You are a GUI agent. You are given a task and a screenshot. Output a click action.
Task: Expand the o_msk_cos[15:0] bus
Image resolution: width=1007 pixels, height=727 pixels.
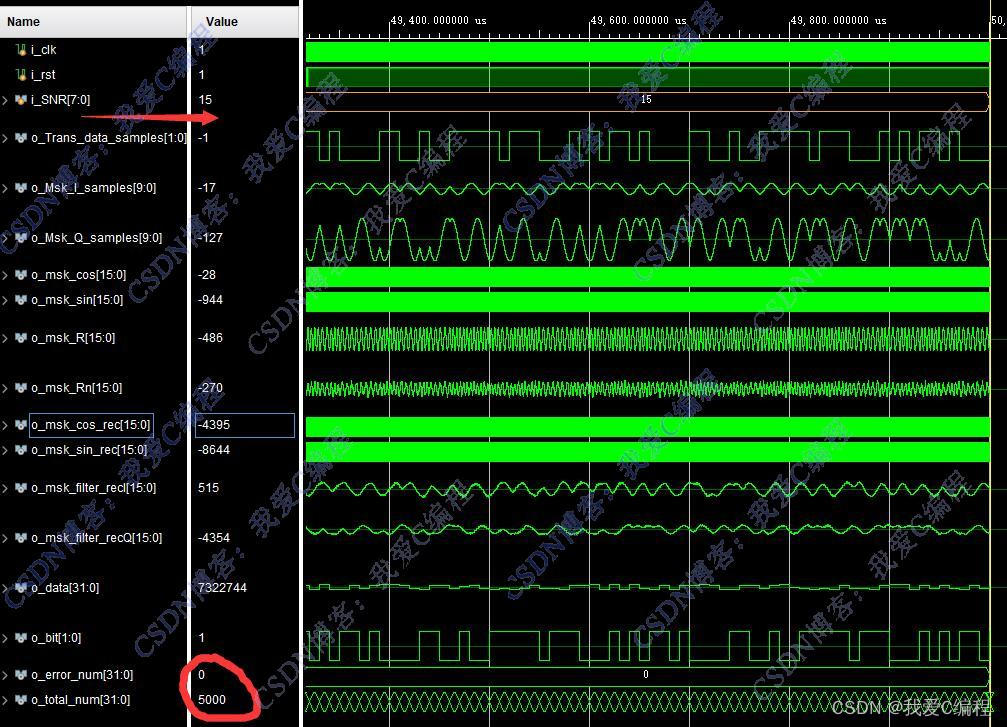point(5,275)
